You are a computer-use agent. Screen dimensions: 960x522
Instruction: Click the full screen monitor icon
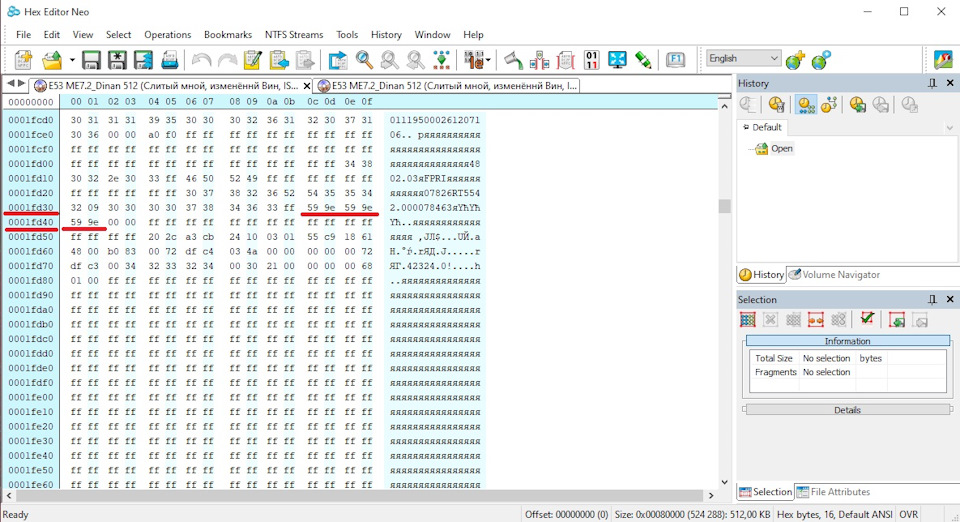pos(617,60)
